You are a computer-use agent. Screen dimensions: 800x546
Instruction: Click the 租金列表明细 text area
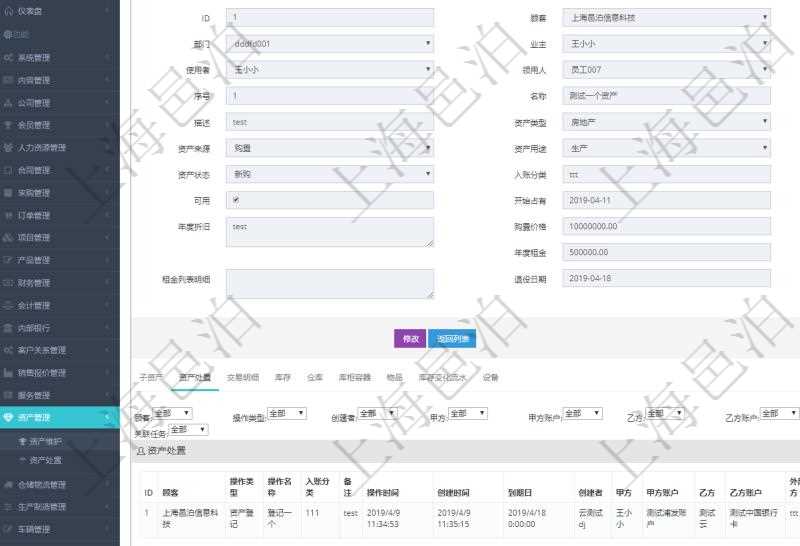[330, 284]
